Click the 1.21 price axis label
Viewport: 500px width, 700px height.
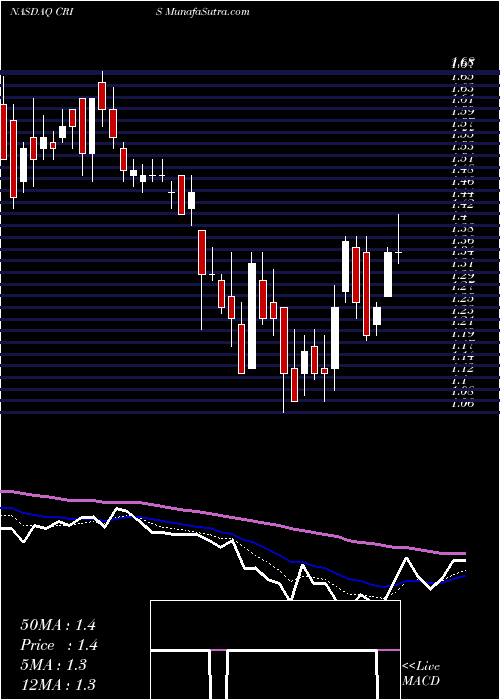coord(462,322)
